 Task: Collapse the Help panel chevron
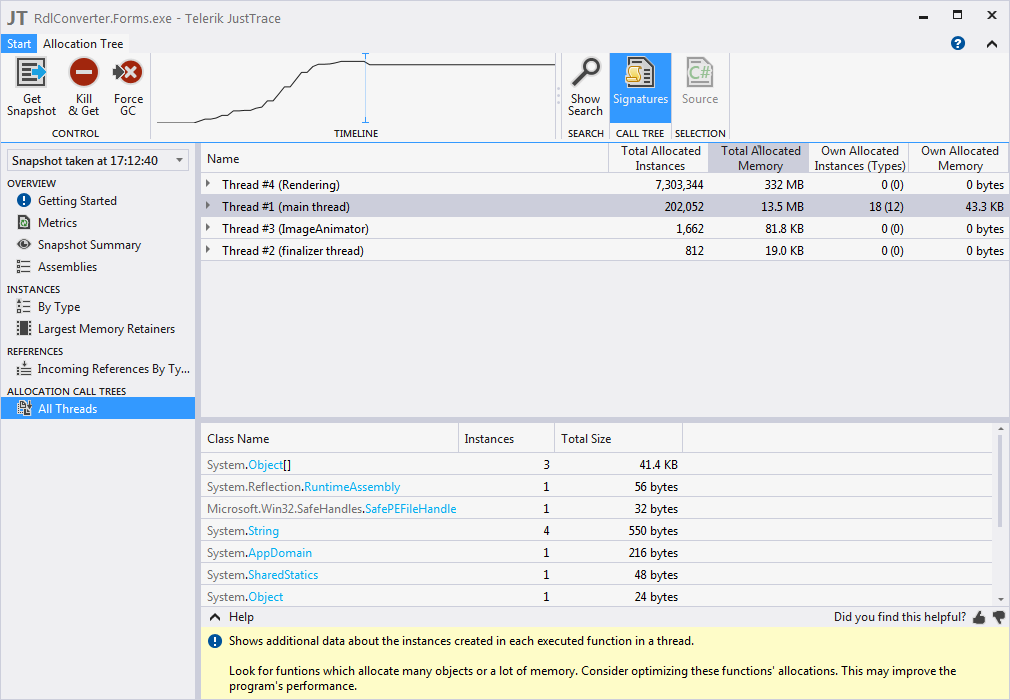coord(215,617)
